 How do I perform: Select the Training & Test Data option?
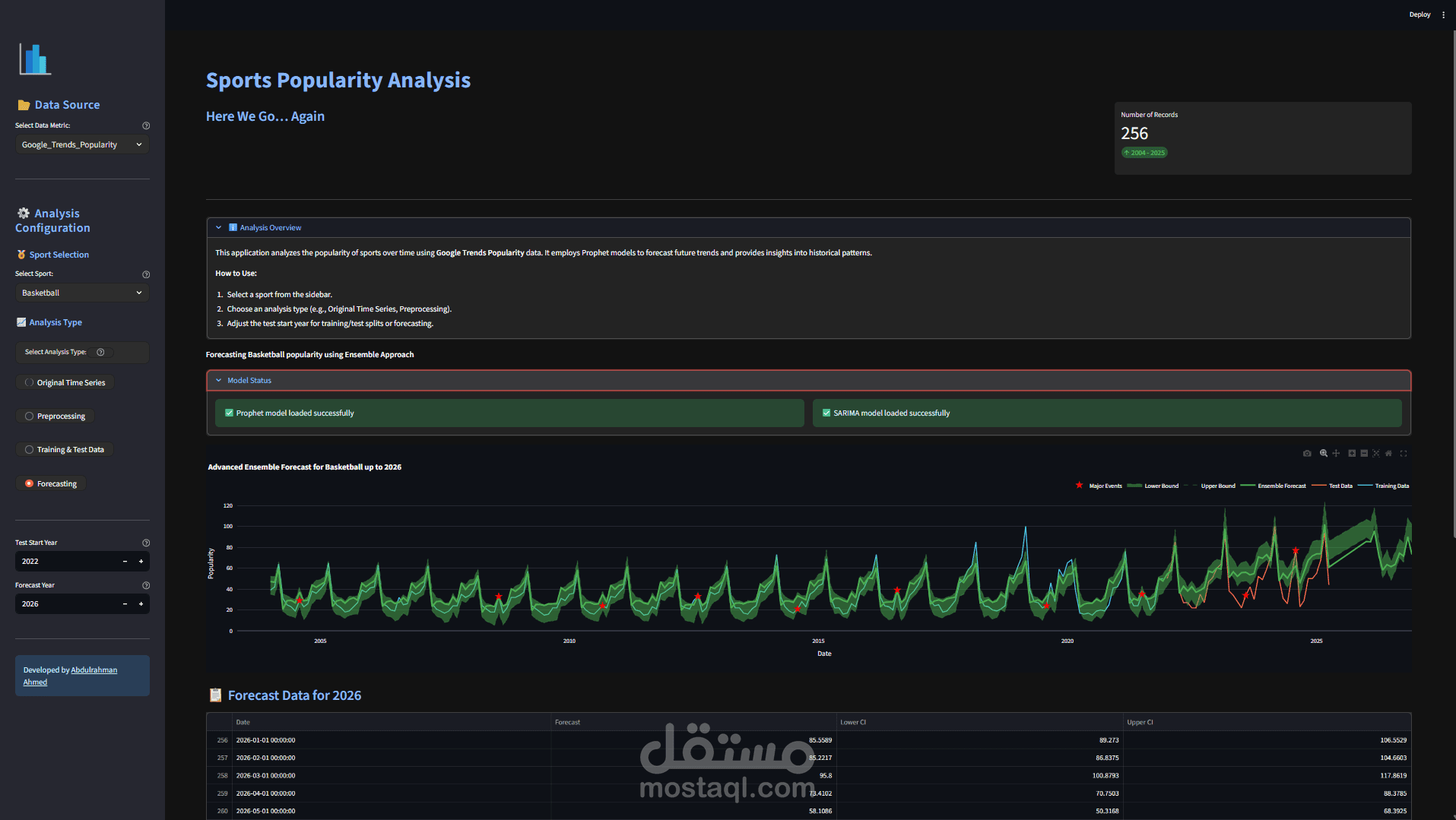click(64, 449)
